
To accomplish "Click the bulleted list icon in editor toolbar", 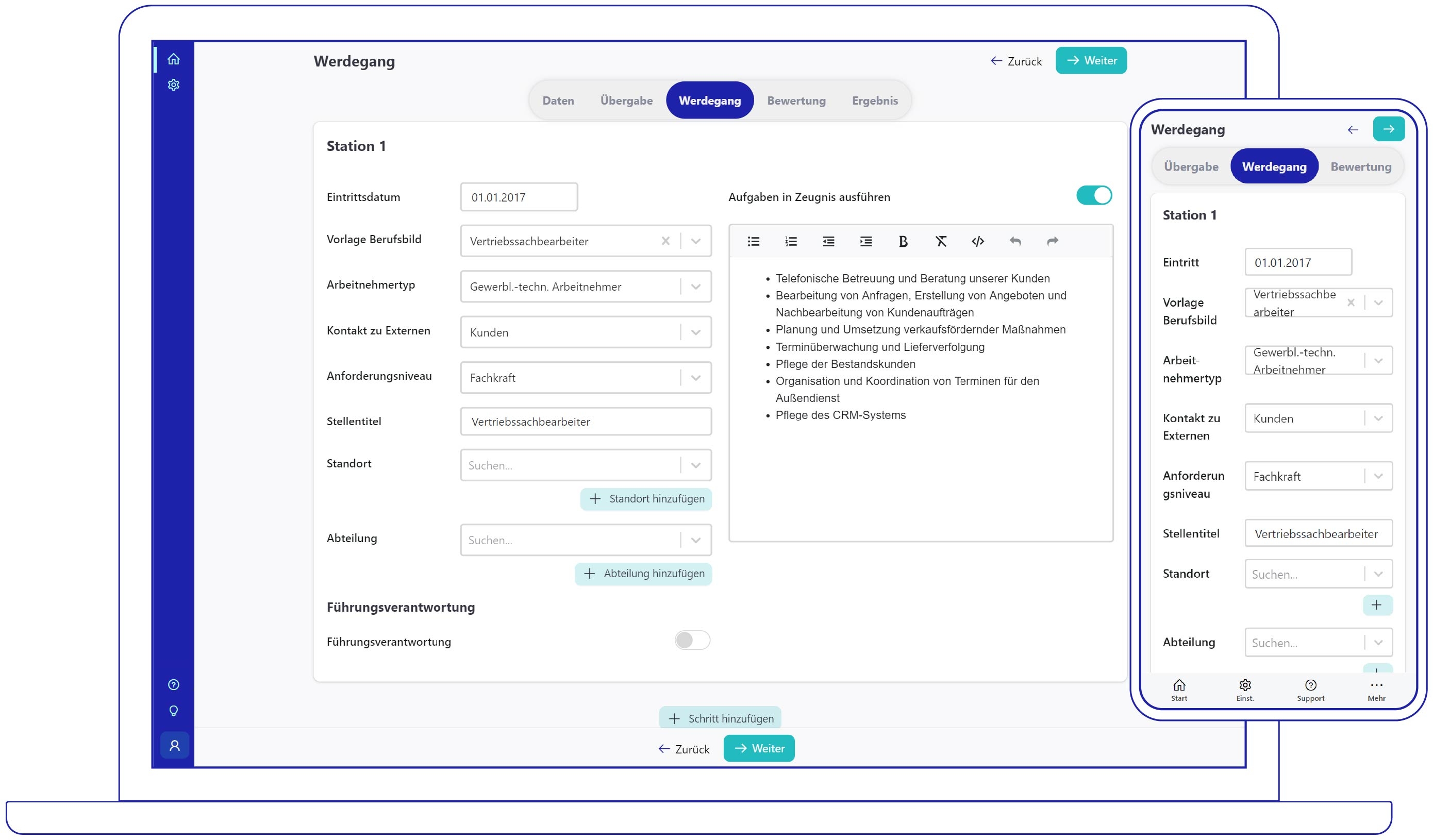I will pos(754,242).
